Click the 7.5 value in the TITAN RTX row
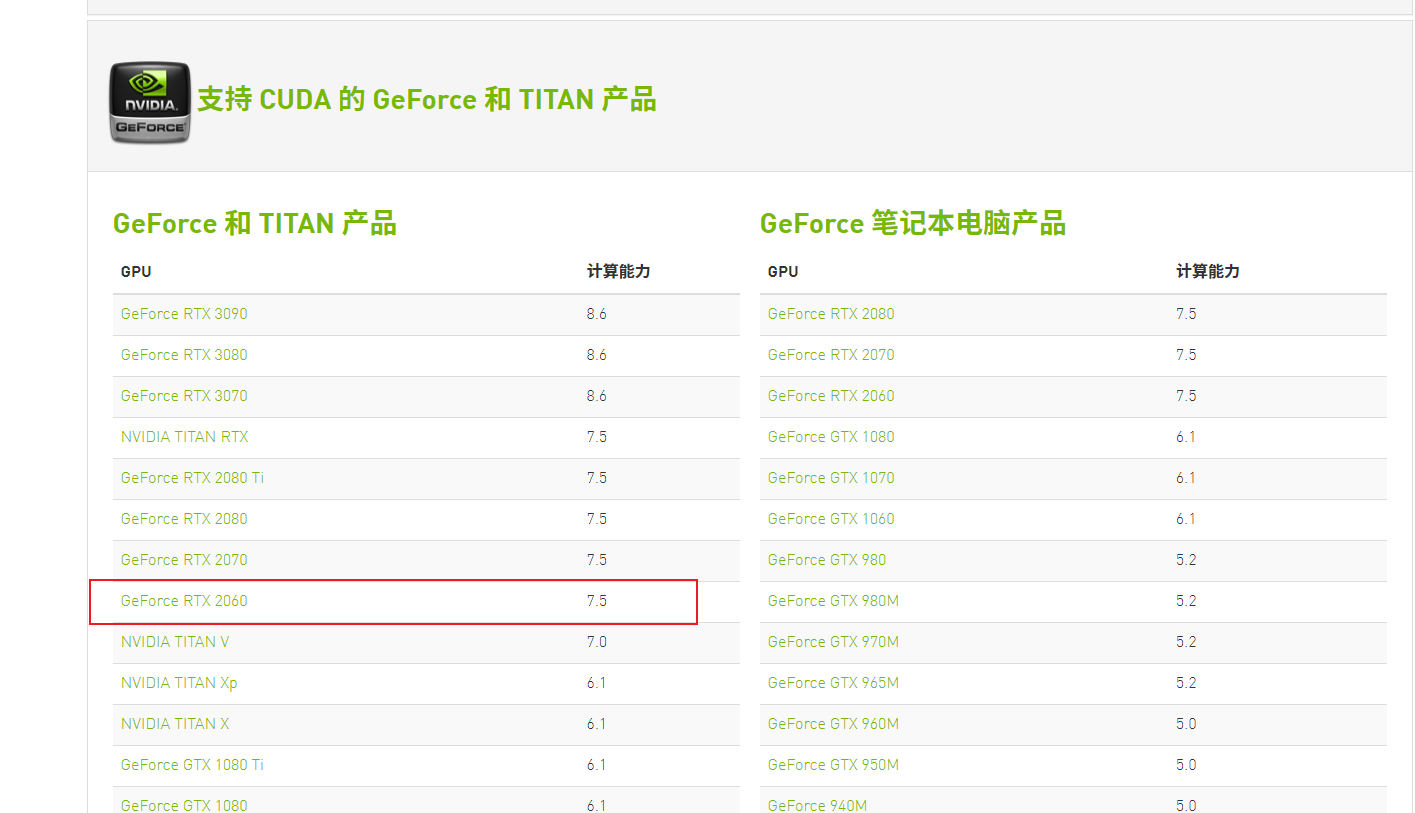1415x813 pixels. [597, 437]
